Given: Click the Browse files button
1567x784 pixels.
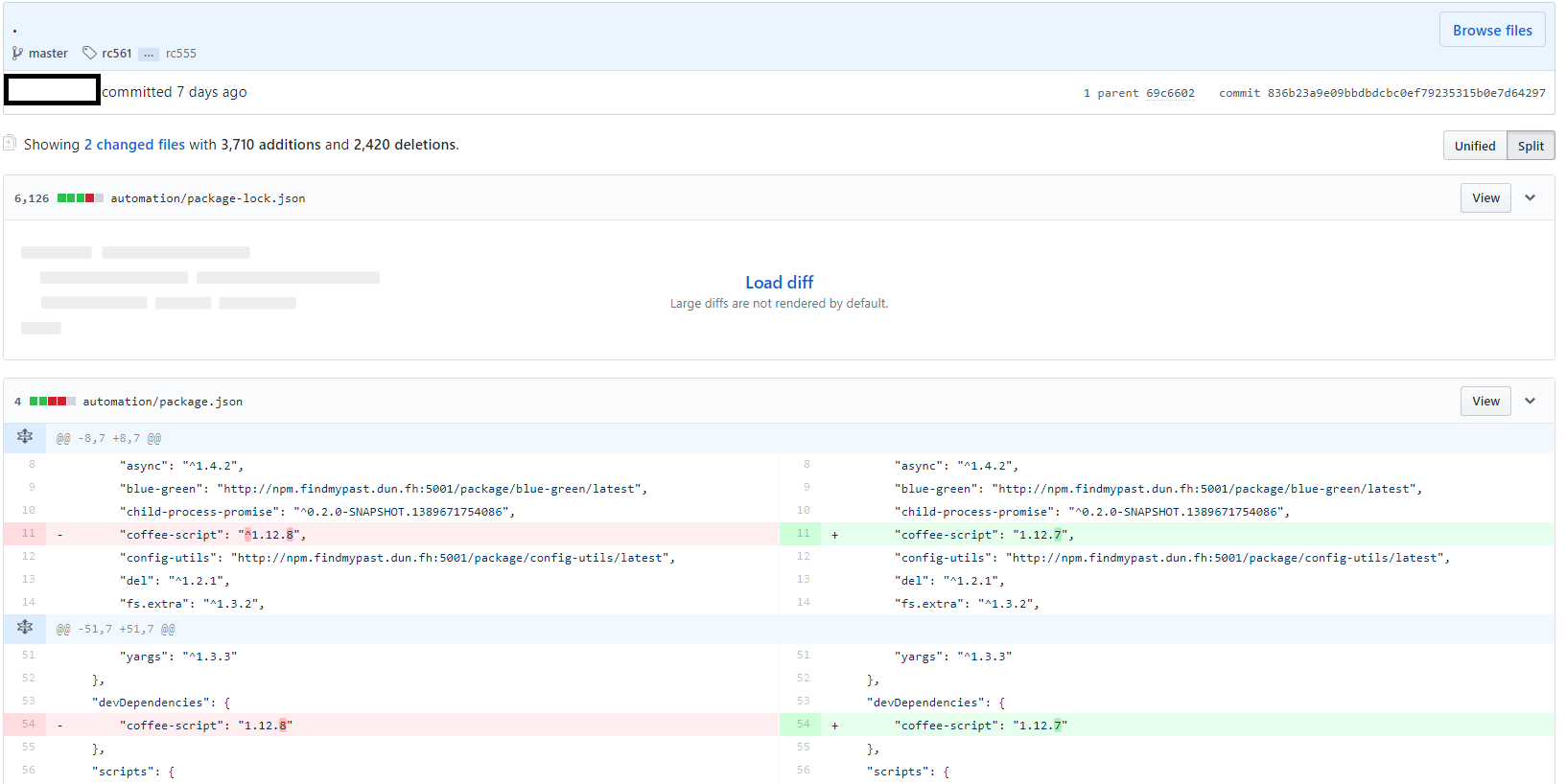Looking at the screenshot, I should [1492, 30].
